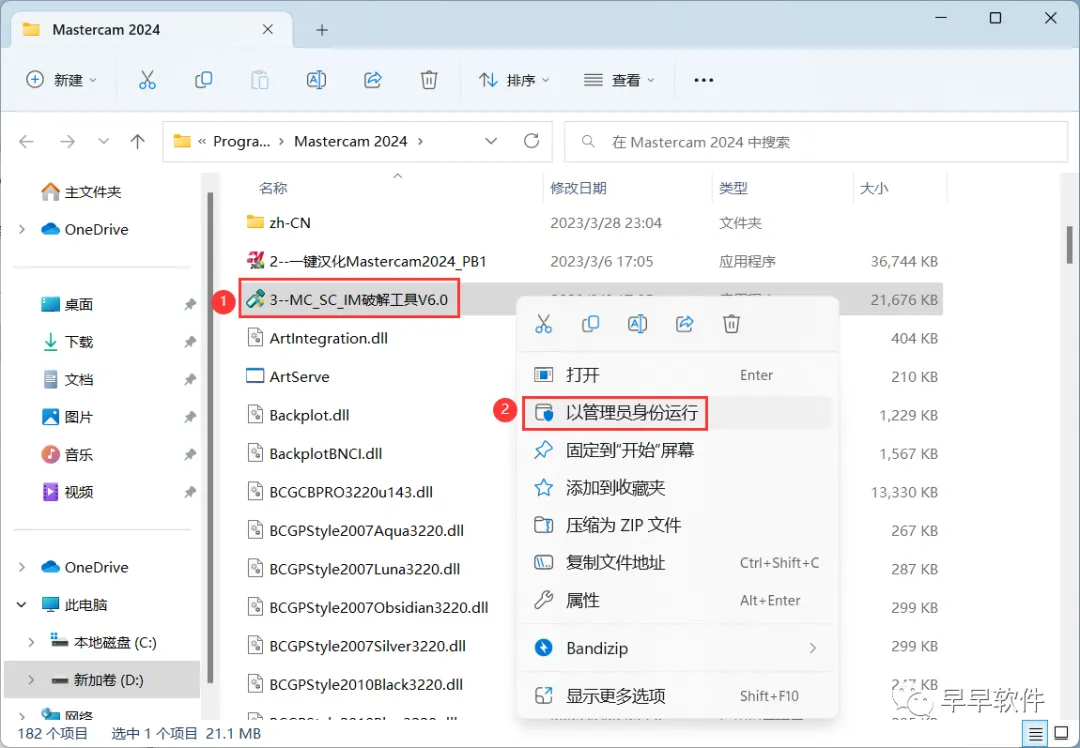This screenshot has width=1080, height=748.
Task: Sort by 大小 column header
Action: [x=874, y=188]
